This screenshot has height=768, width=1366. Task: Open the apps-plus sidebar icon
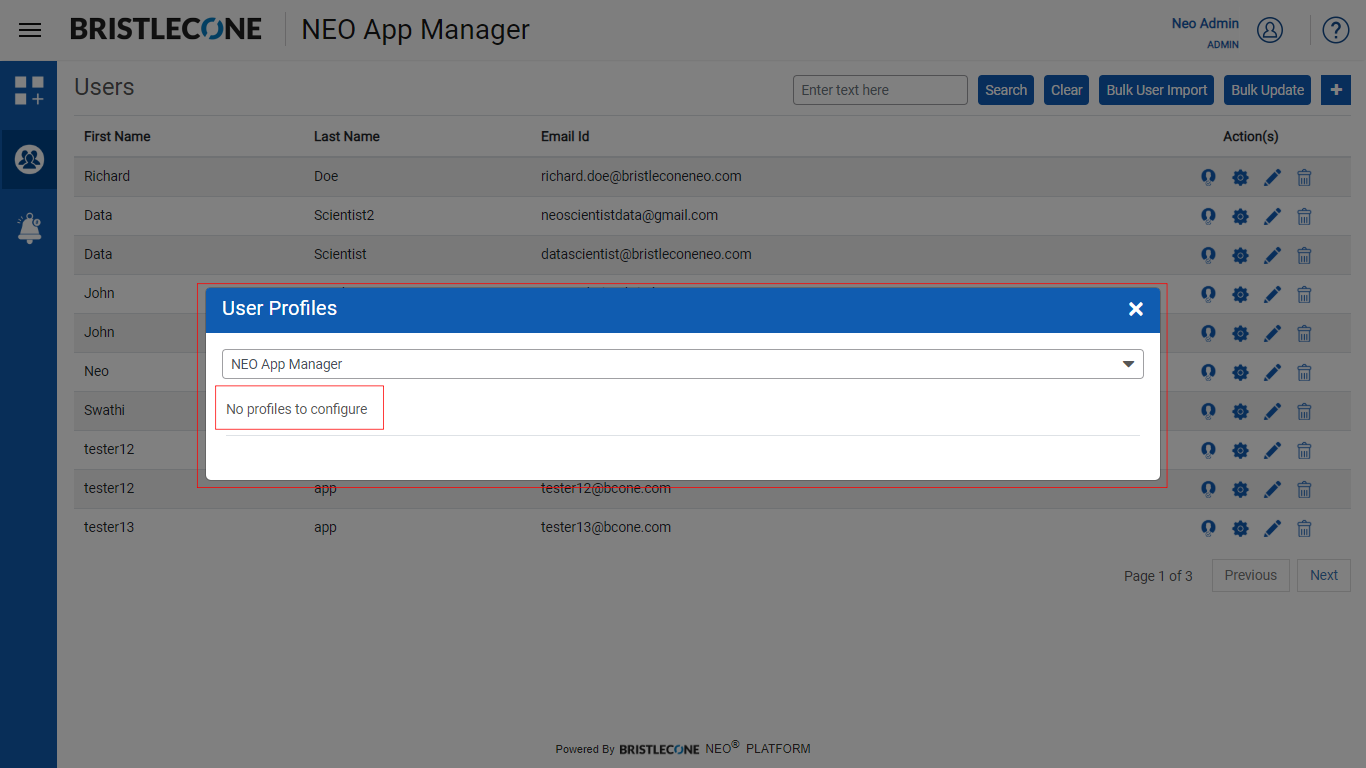[29, 91]
